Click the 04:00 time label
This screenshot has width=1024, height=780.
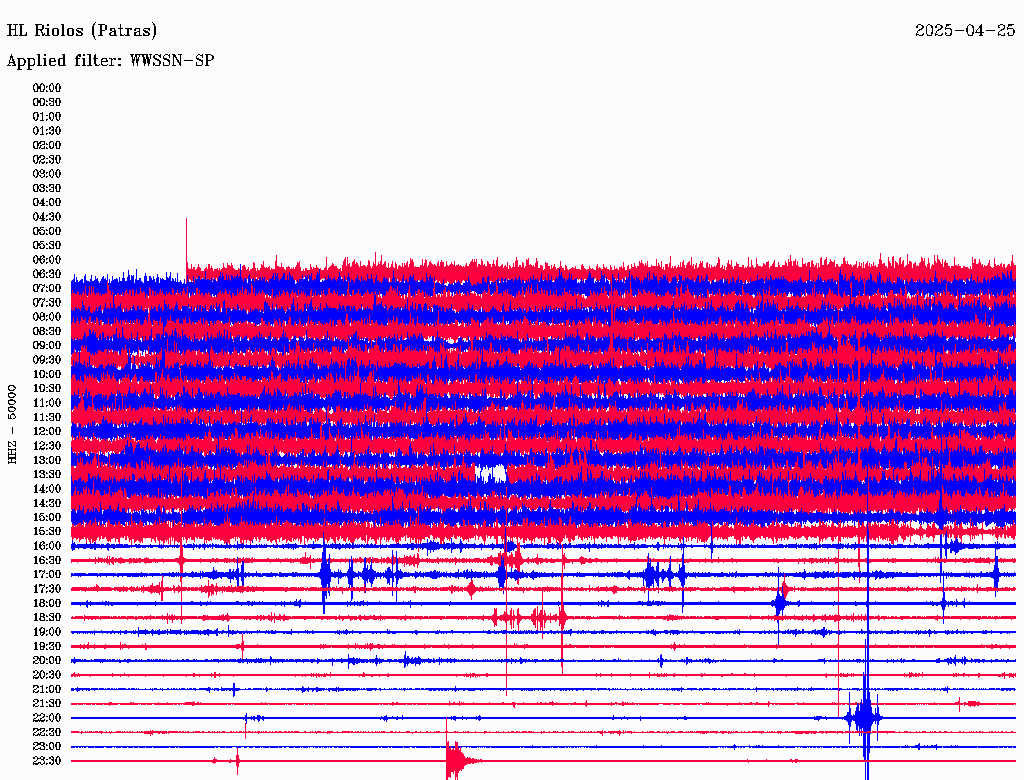[47, 203]
